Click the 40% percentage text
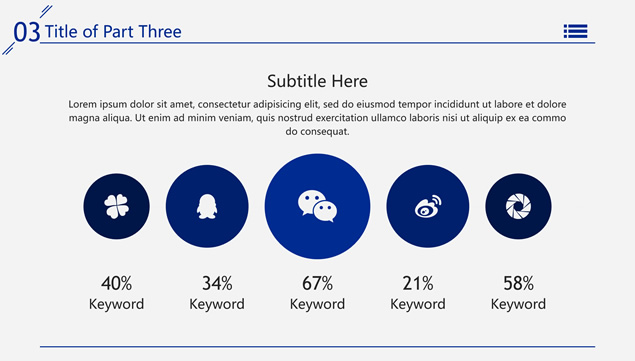 (x=117, y=283)
